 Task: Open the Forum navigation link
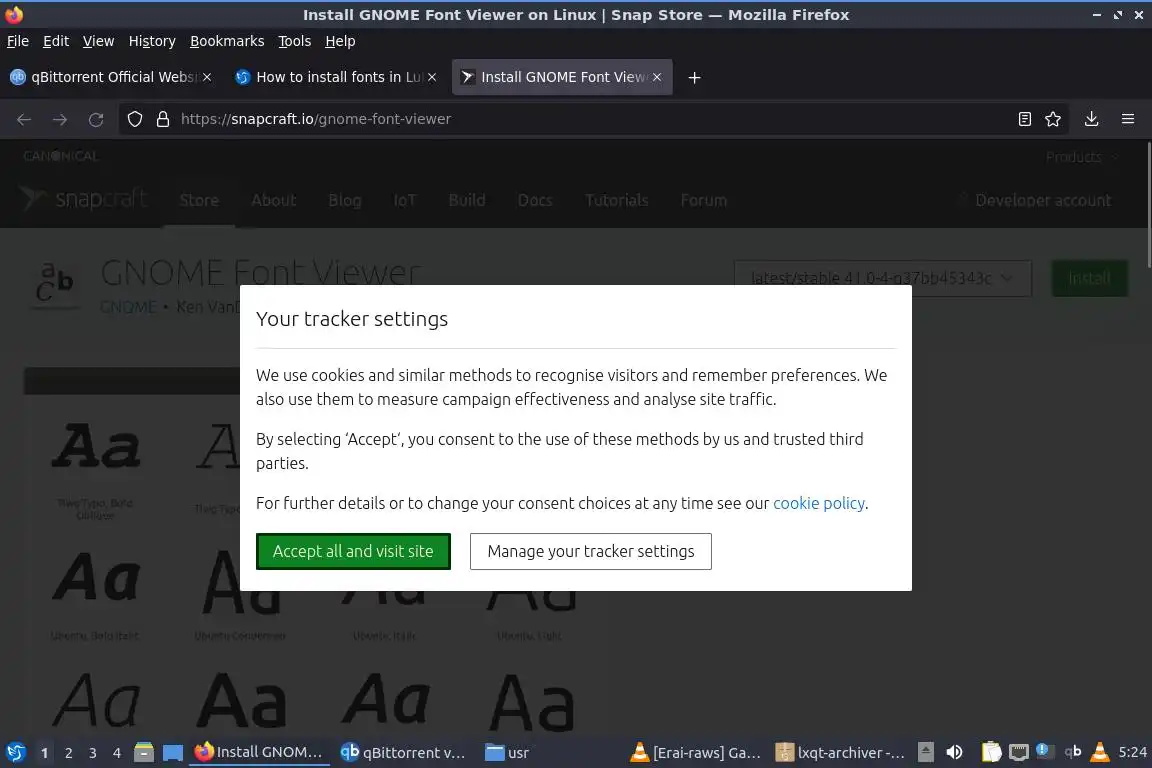704,201
